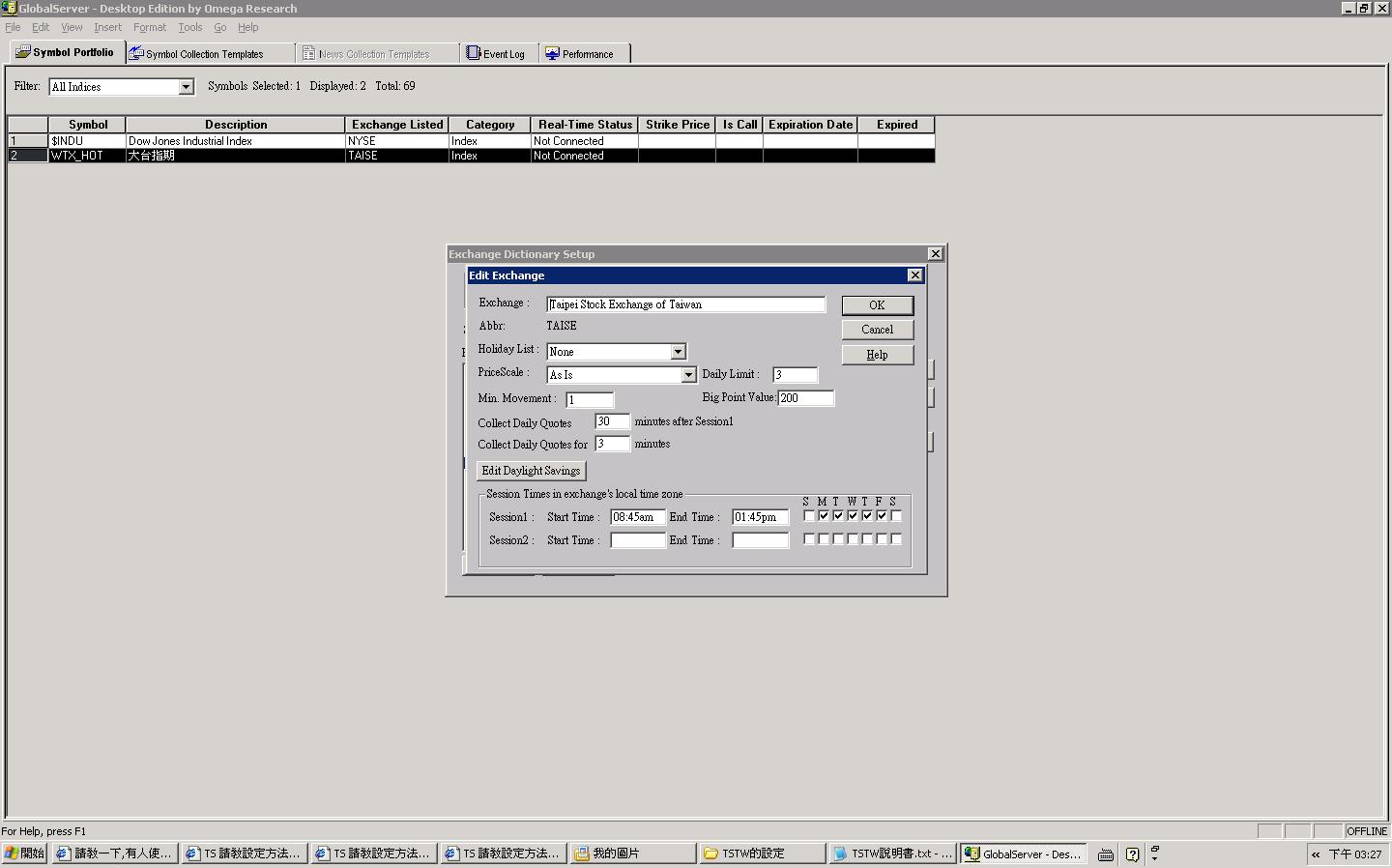Click the Performance tab icon
The height and width of the screenshot is (868, 1392).
coord(552,53)
